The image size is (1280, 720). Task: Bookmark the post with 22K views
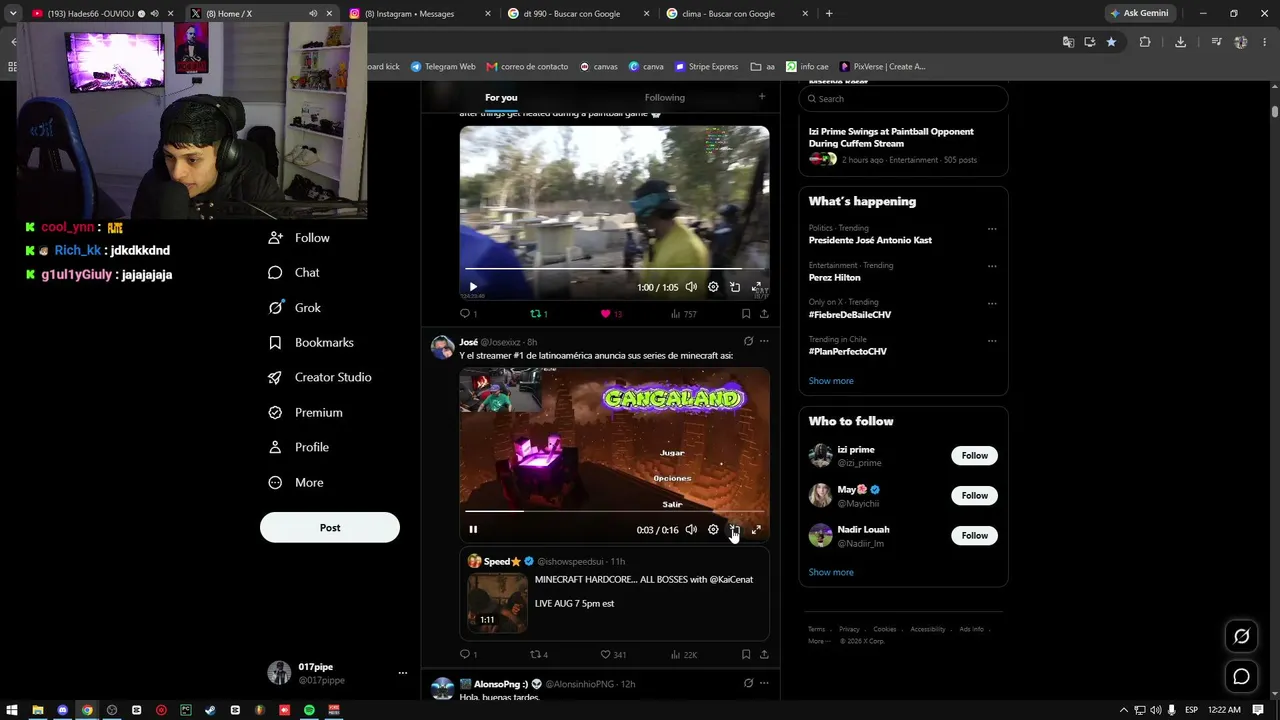click(x=746, y=655)
